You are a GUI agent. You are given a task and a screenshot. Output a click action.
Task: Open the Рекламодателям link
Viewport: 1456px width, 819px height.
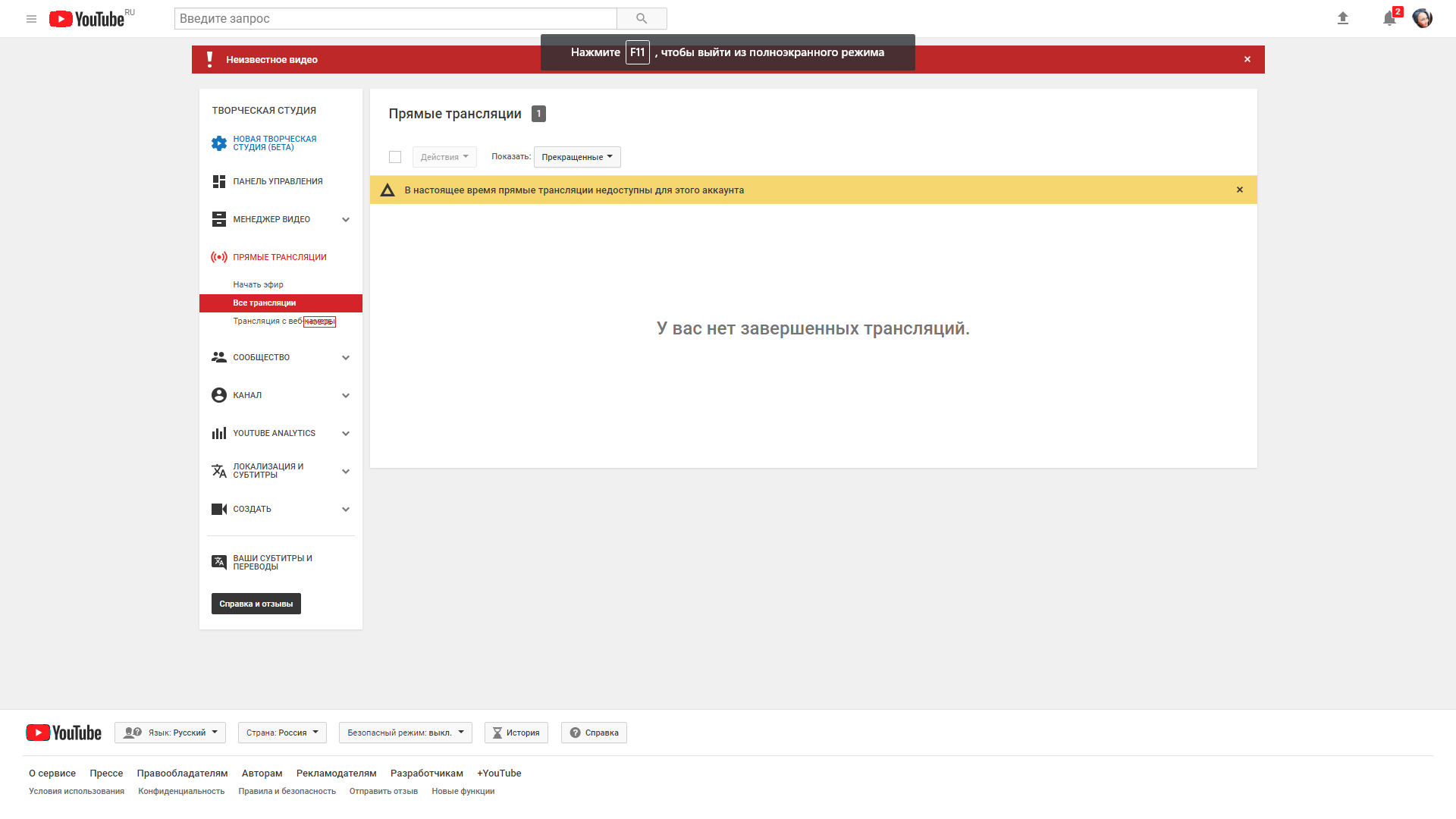pyautogui.click(x=336, y=773)
